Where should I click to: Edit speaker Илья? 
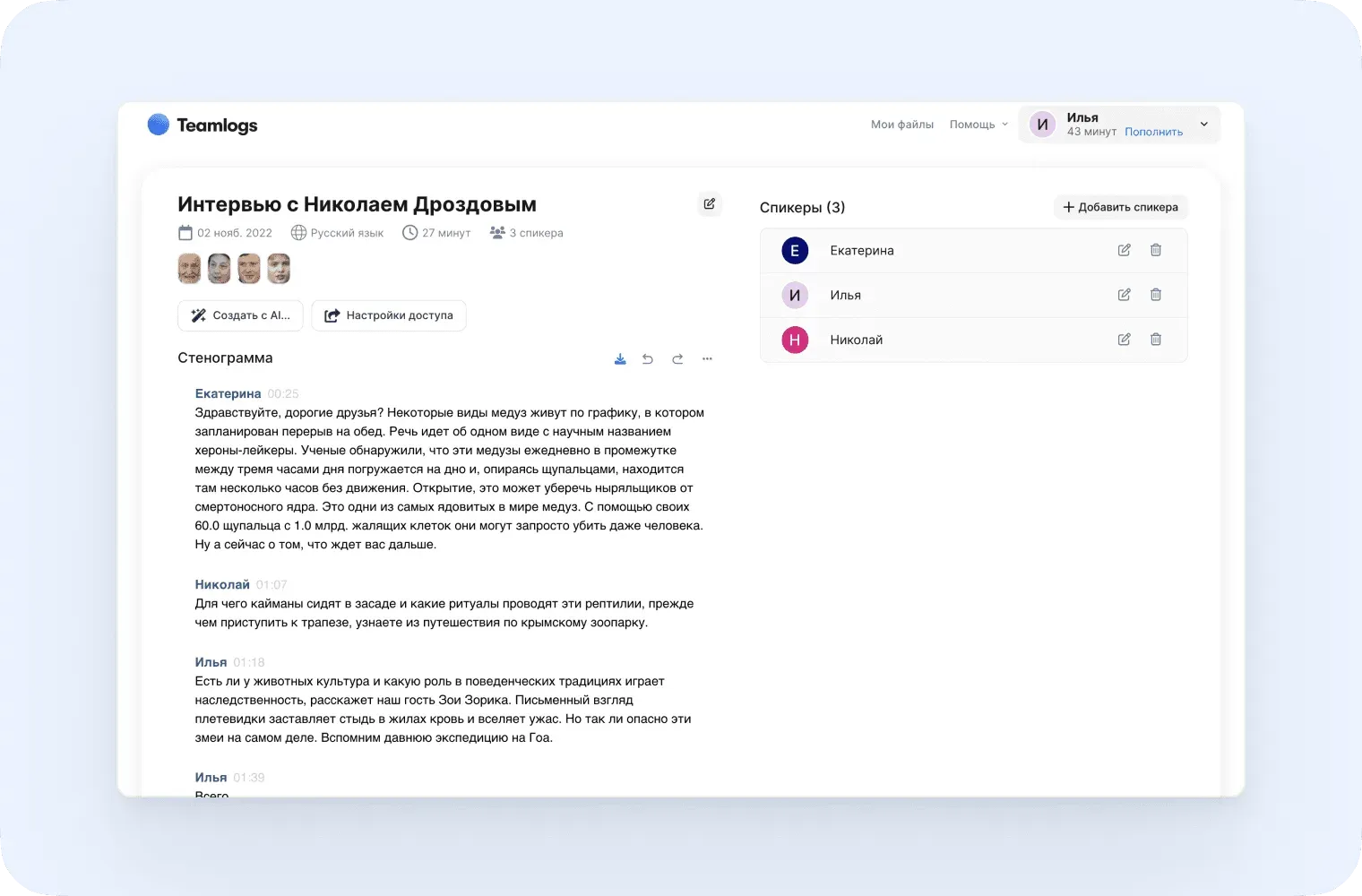1124,295
